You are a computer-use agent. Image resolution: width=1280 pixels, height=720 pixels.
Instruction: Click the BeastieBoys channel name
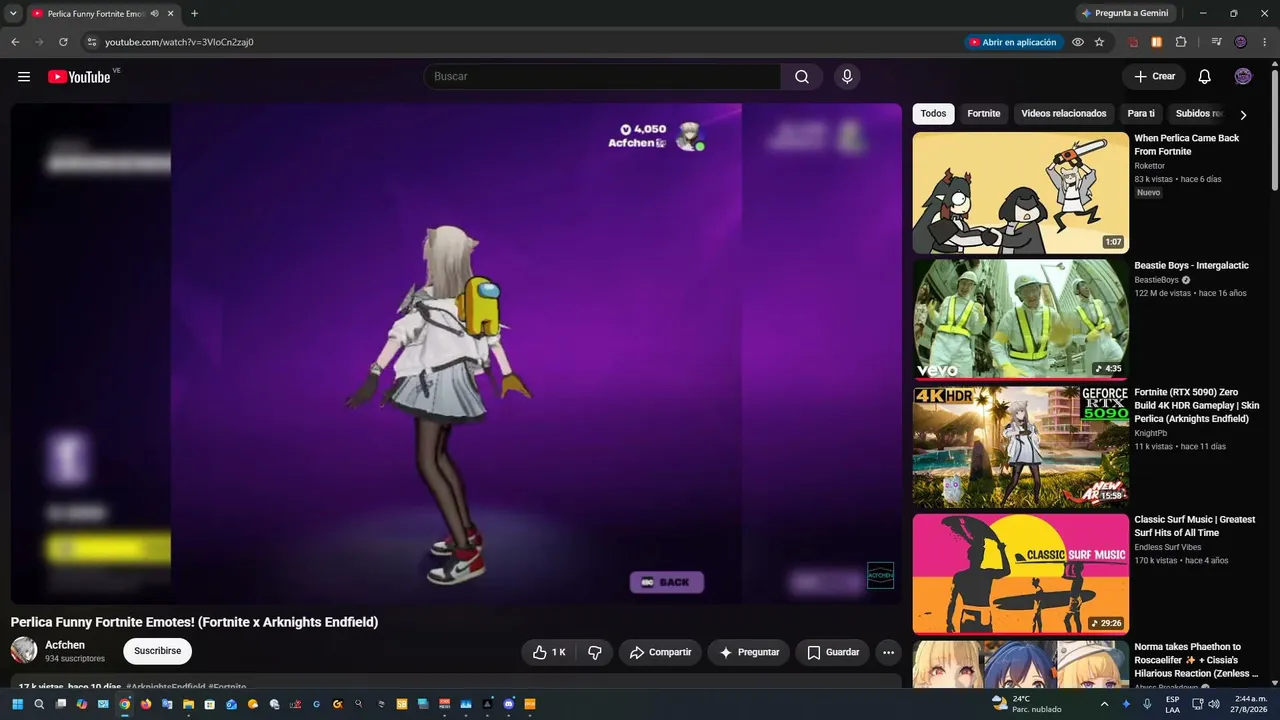tap(1157, 280)
